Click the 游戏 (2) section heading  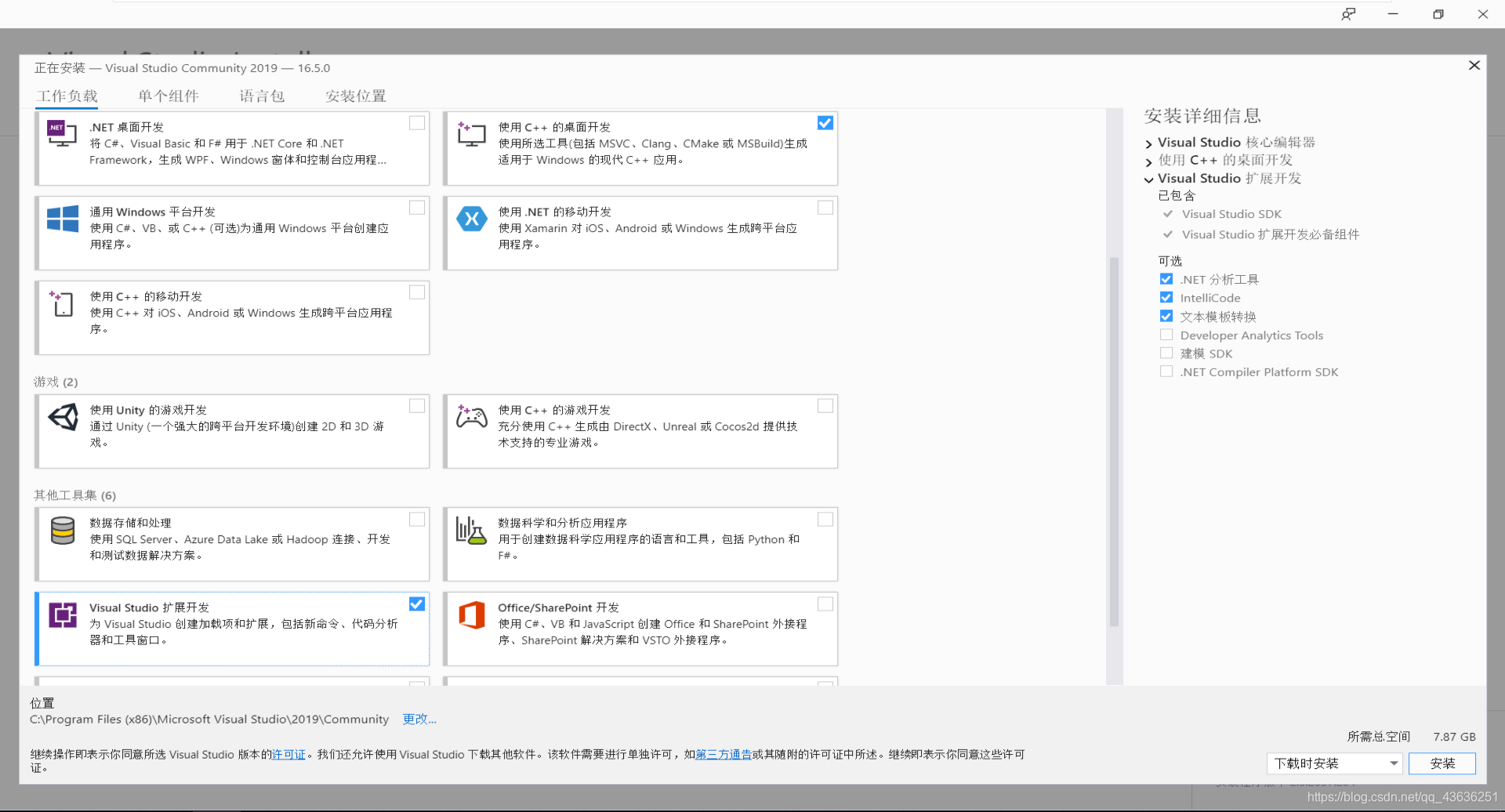pyautogui.click(x=56, y=382)
